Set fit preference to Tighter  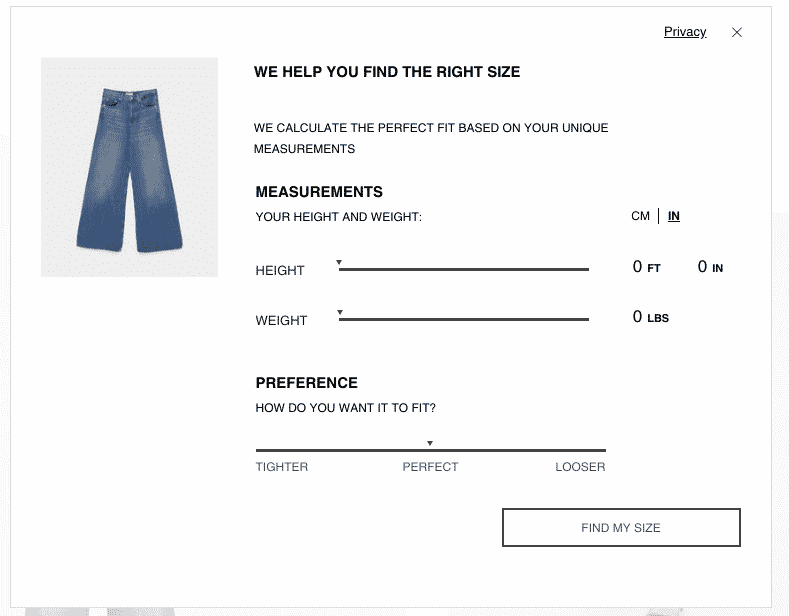[282, 467]
